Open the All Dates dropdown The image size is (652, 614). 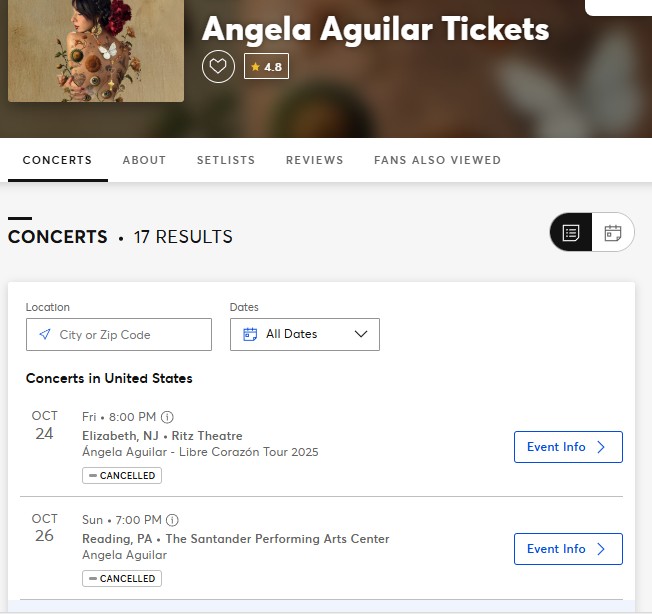(x=305, y=334)
